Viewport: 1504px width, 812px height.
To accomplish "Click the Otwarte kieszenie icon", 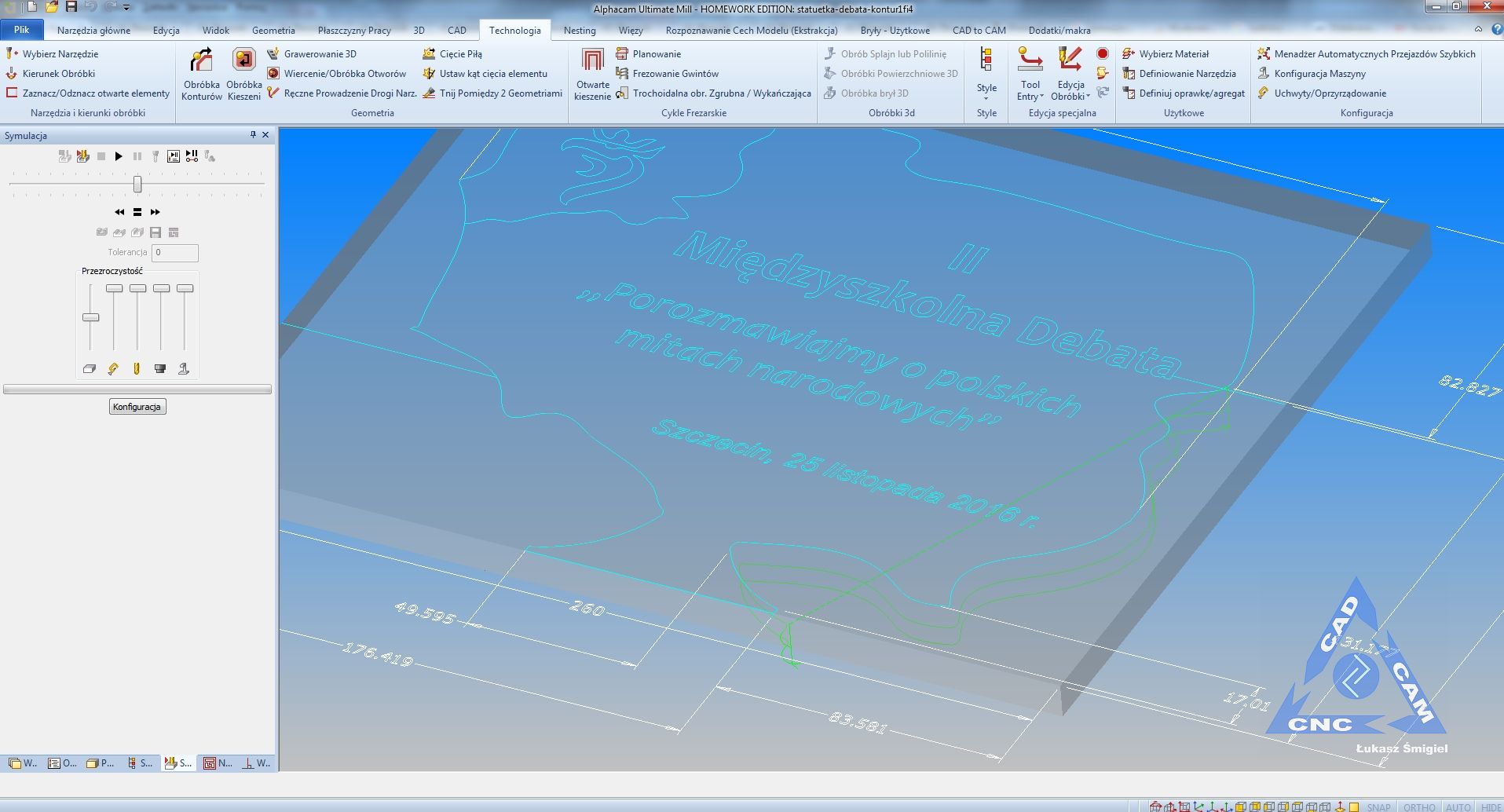I will click(593, 75).
